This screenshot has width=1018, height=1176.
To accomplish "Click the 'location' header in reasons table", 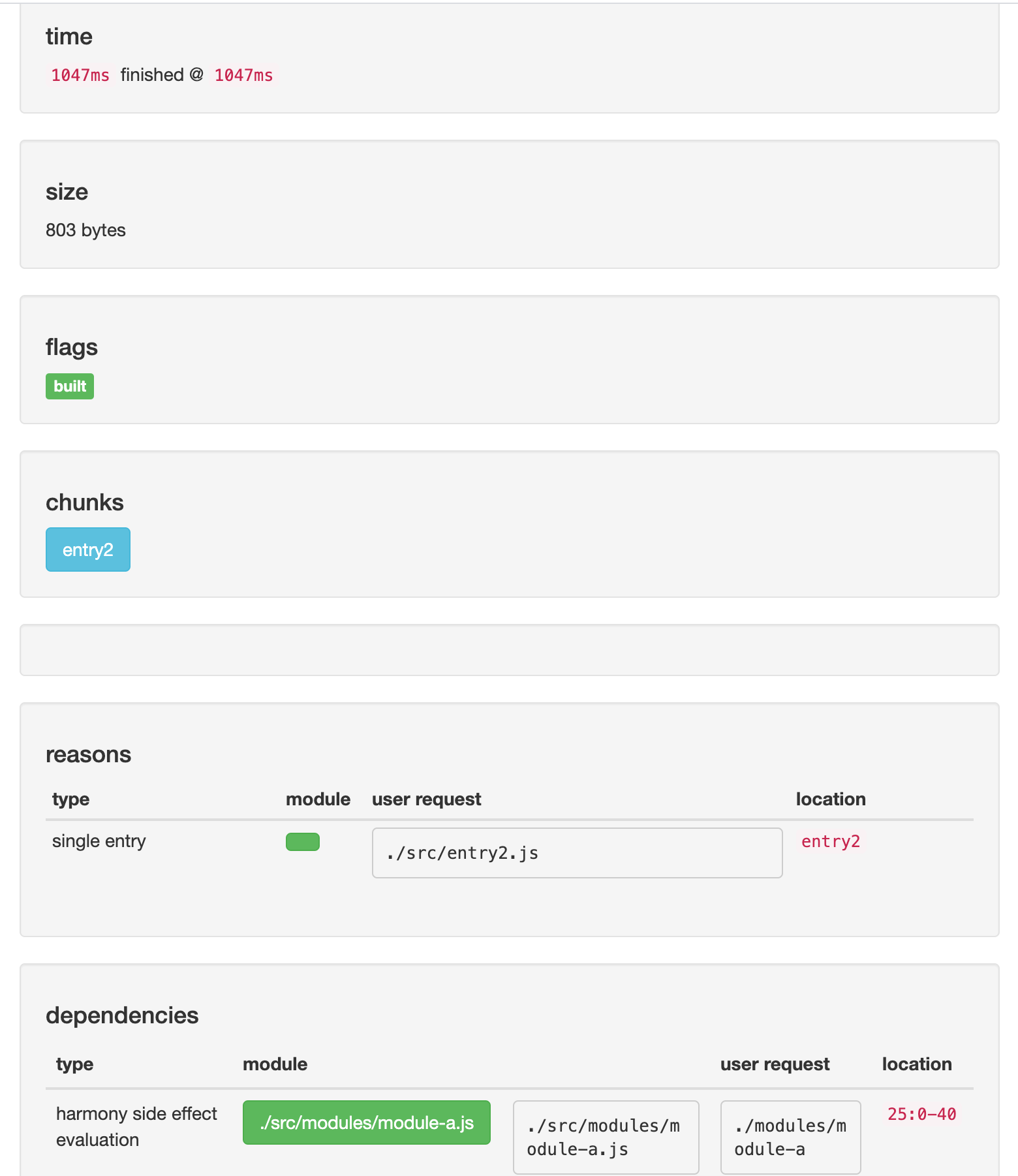I will 831,799.
